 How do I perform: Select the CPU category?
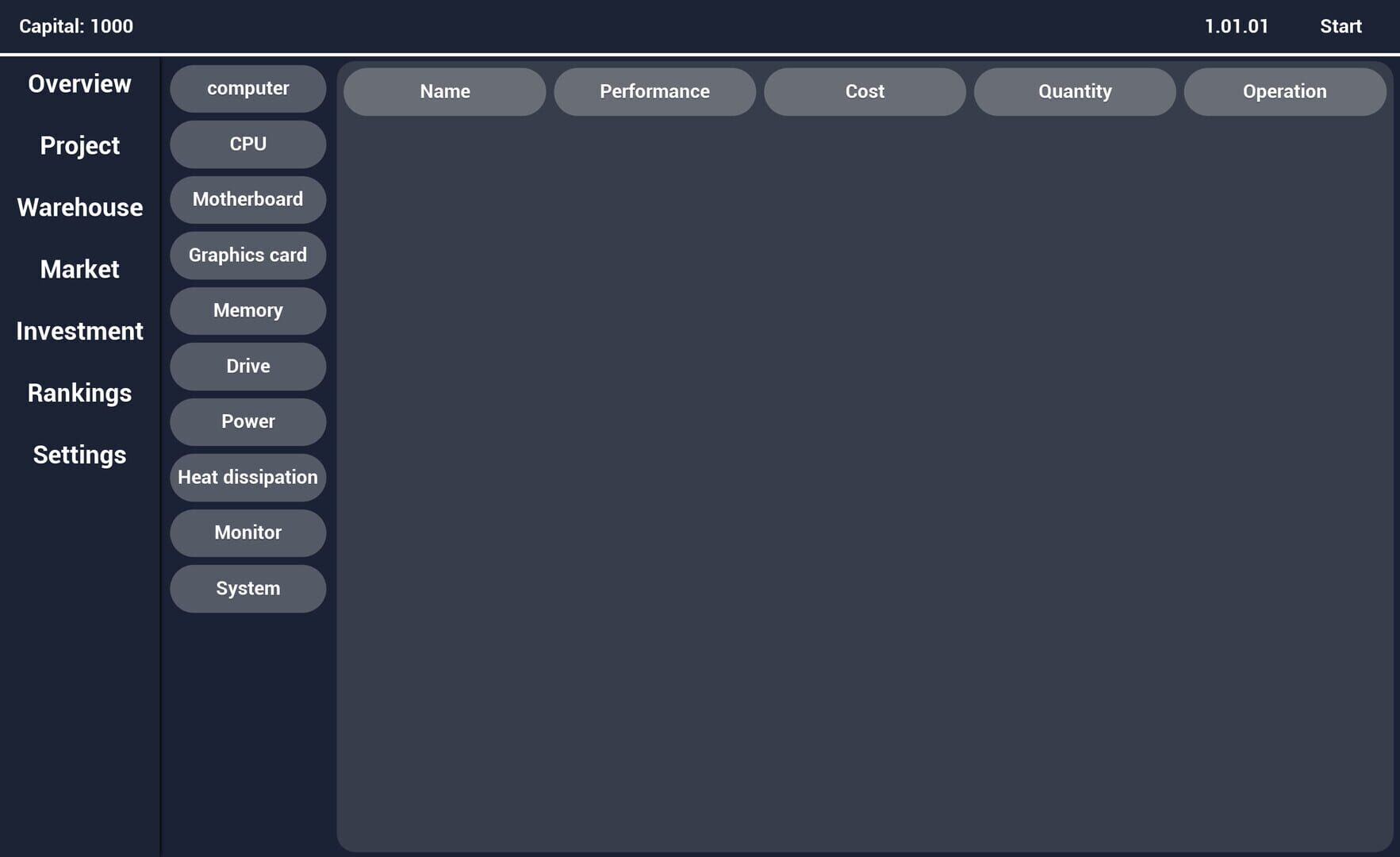pos(247,144)
